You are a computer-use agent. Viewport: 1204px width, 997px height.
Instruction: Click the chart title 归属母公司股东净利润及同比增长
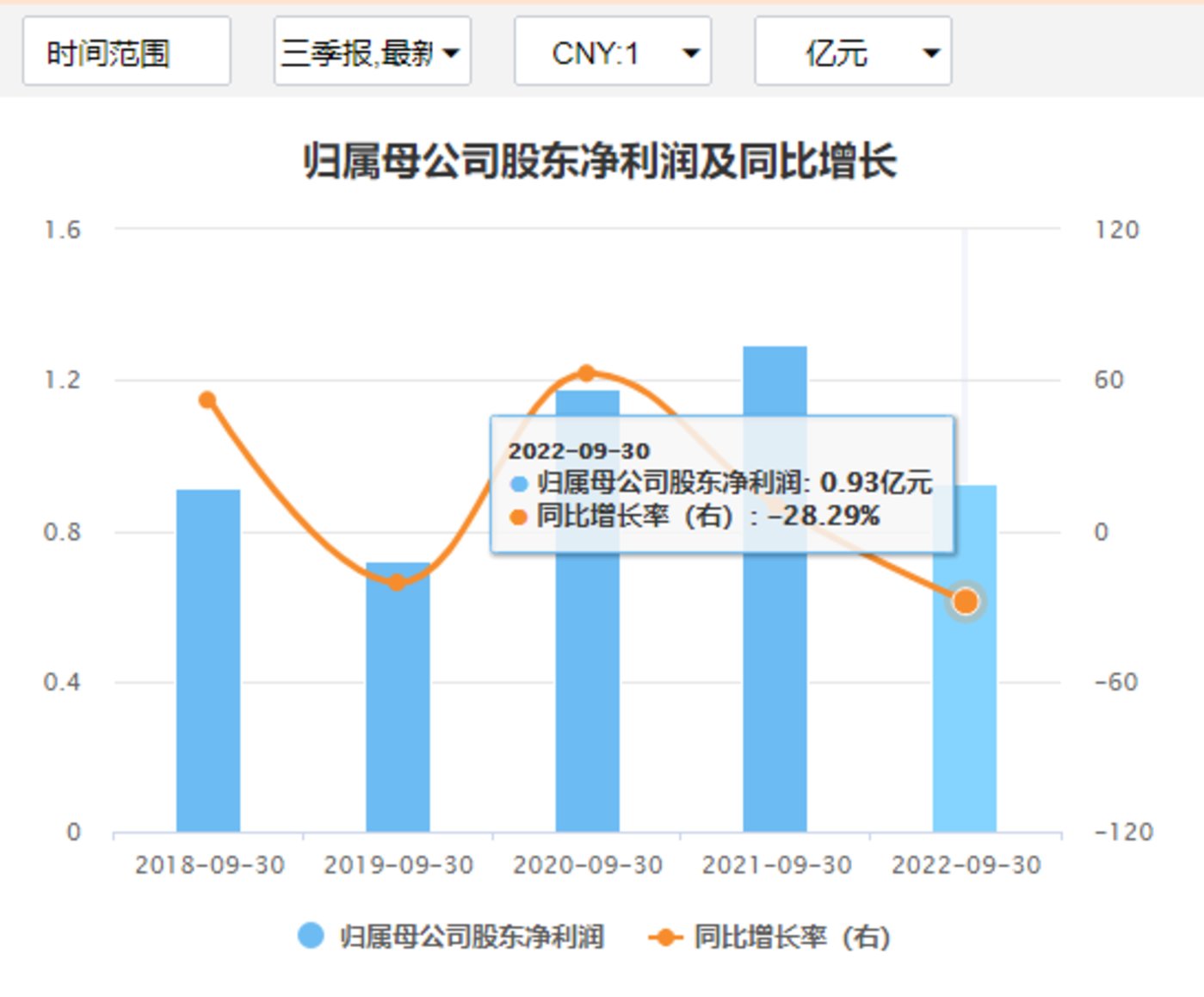click(600, 161)
